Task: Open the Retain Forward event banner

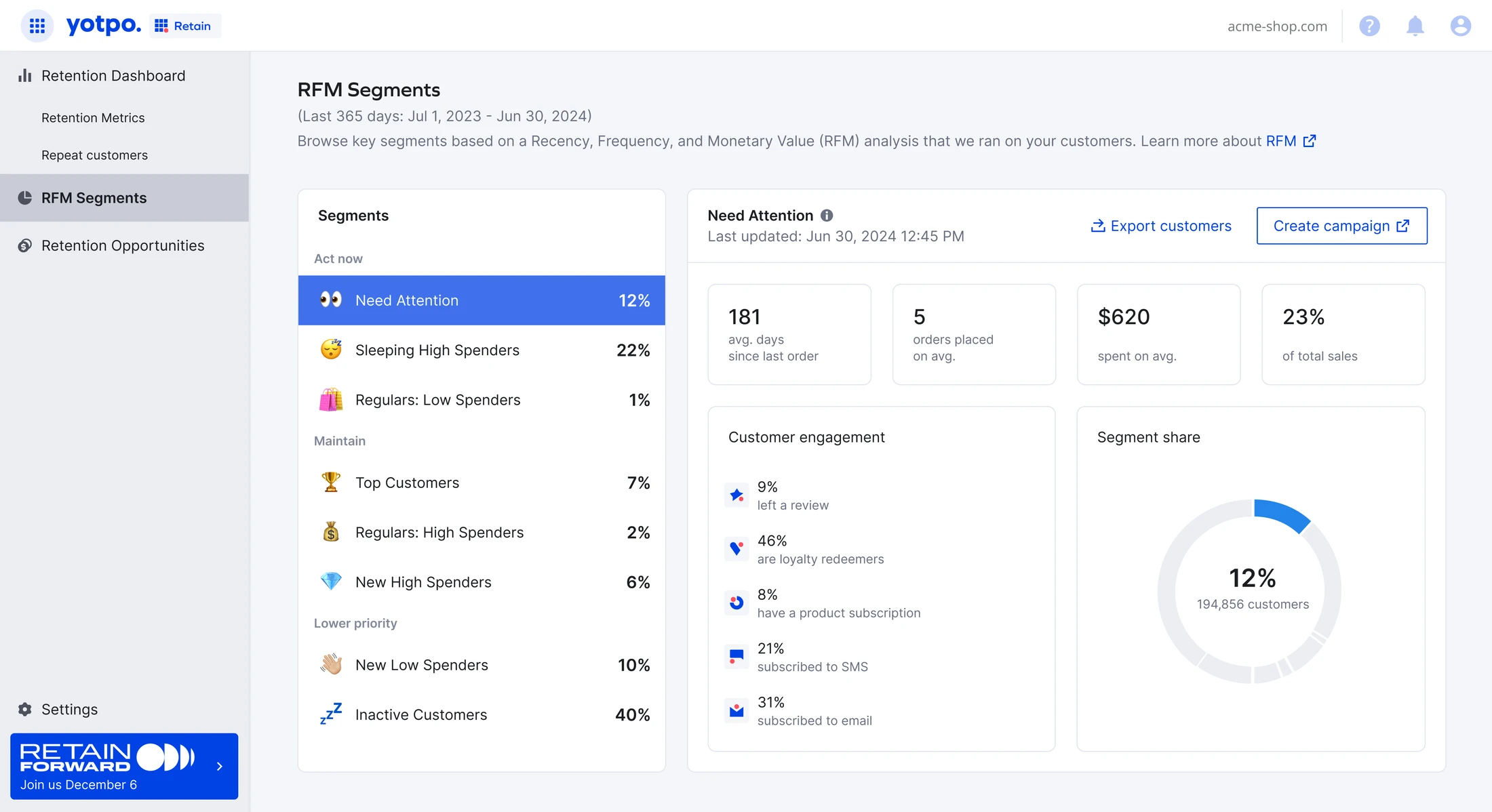Action: [x=124, y=766]
